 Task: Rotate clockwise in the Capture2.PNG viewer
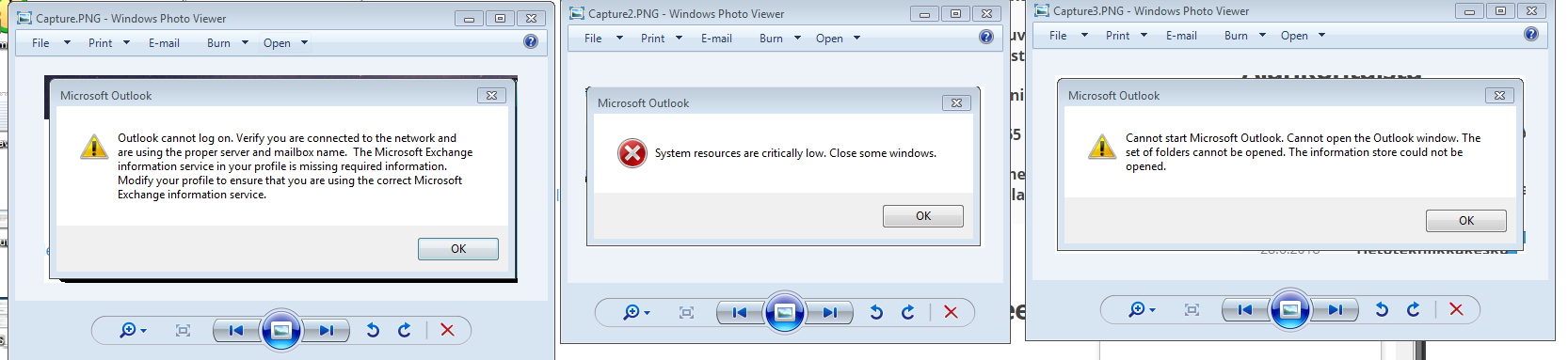[x=908, y=312]
